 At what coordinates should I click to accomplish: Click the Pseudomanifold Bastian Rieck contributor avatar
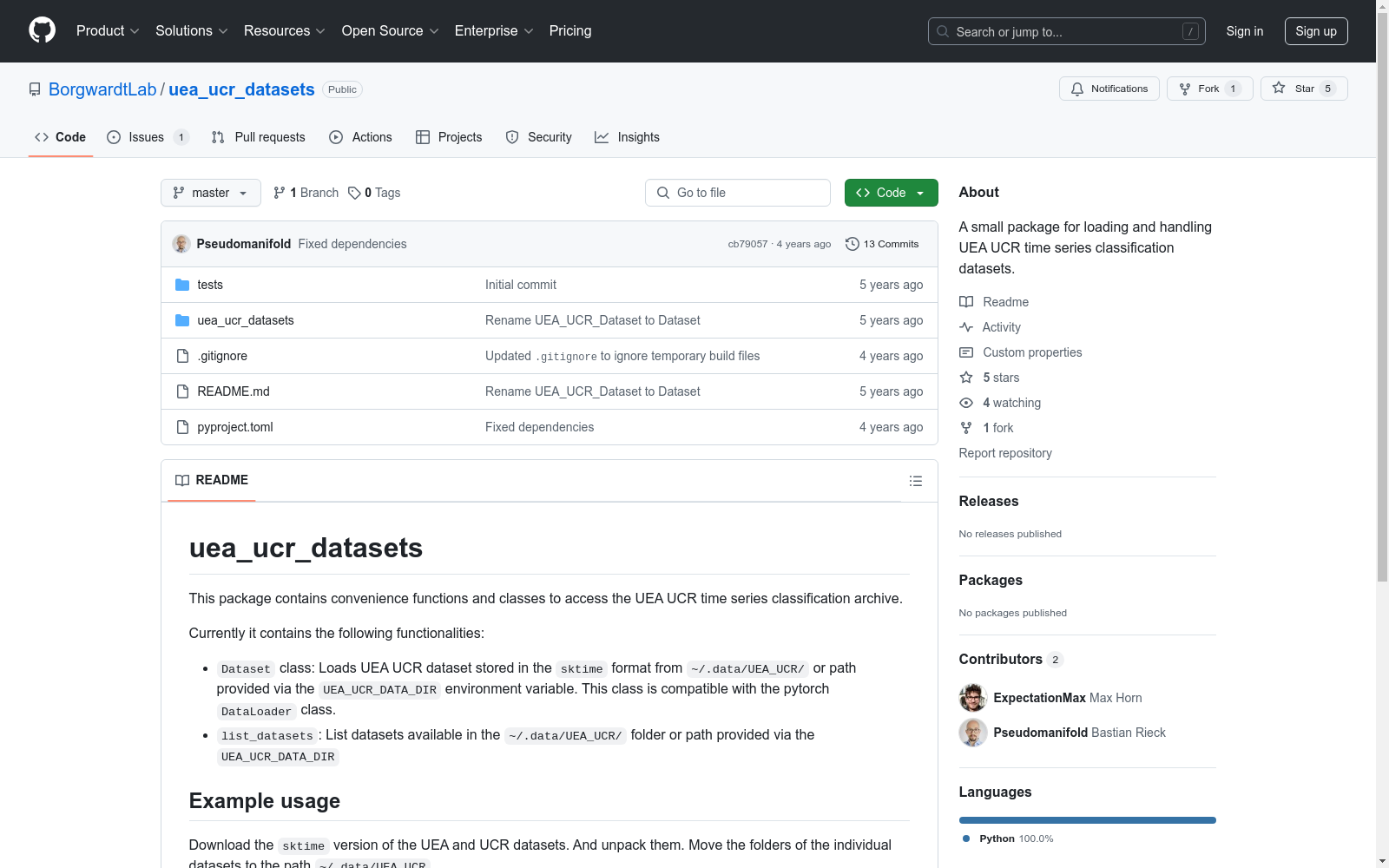click(973, 733)
